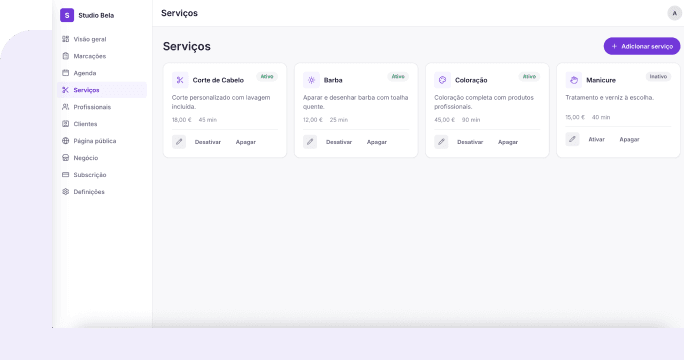The height and width of the screenshot is (360, 684).
Task: Edit the Manicure service with pencil icon
Action: (572, 139)
